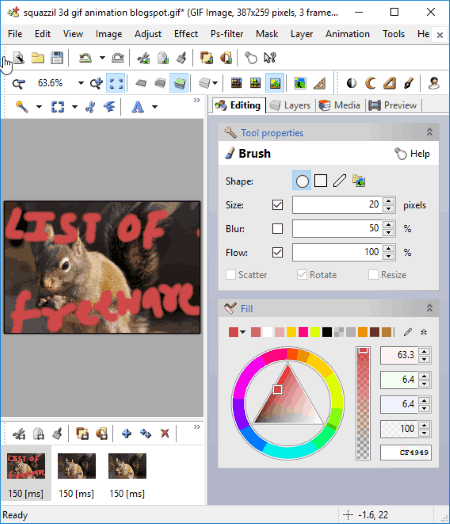Select the diagonal line brush shape
This screenshot has width=450, height=524.
(339, 181)
